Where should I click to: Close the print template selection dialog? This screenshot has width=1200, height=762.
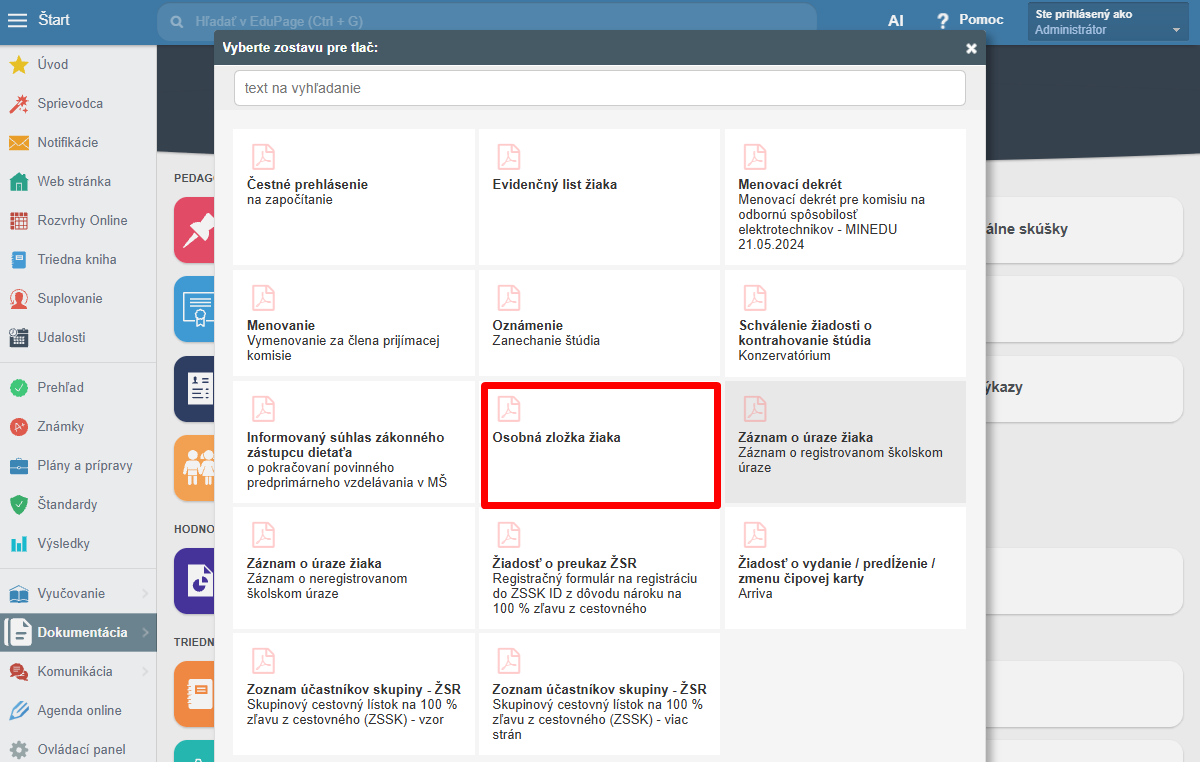[x=971, y=48]
